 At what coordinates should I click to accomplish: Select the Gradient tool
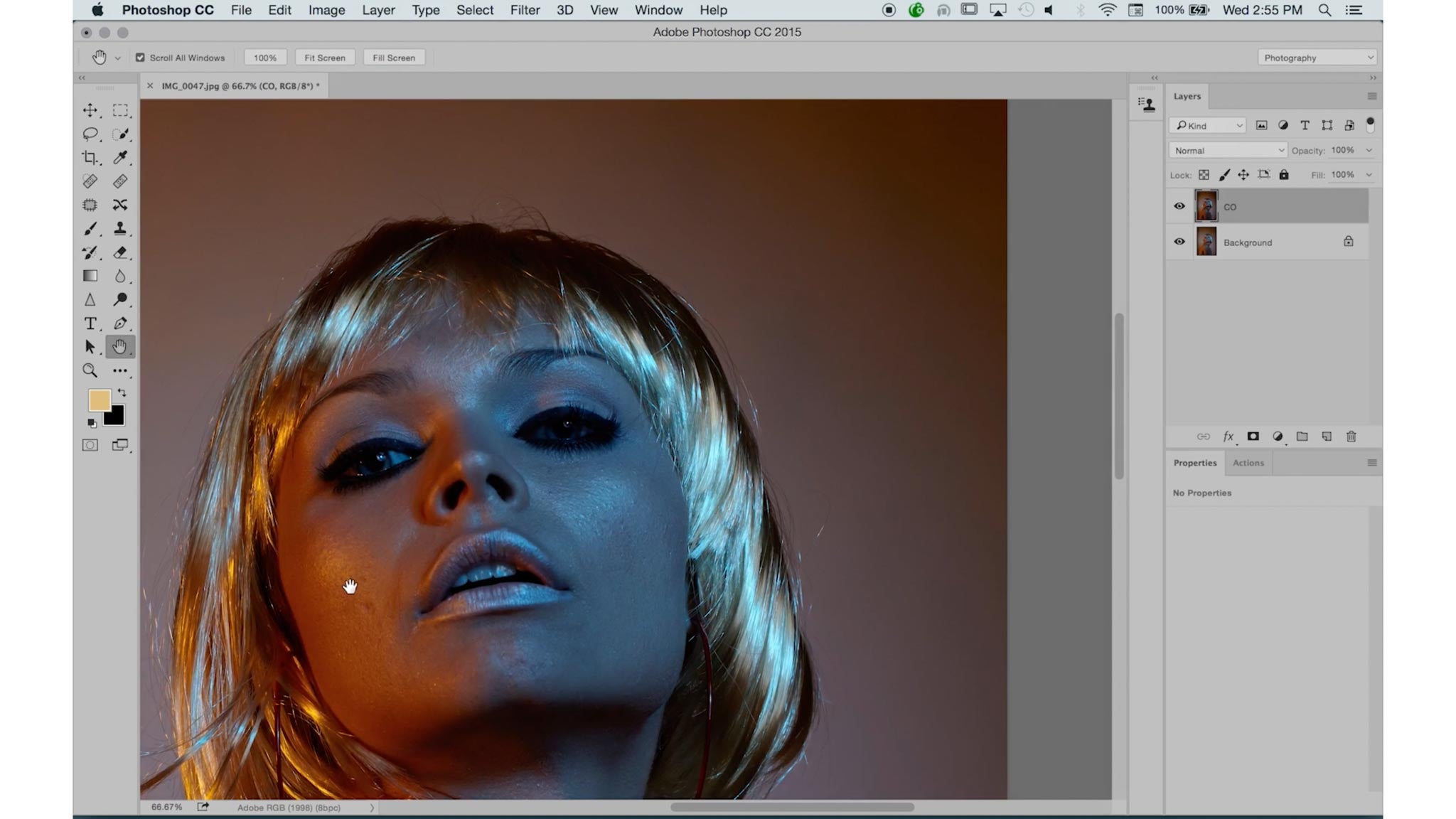(x=90, y=276)
